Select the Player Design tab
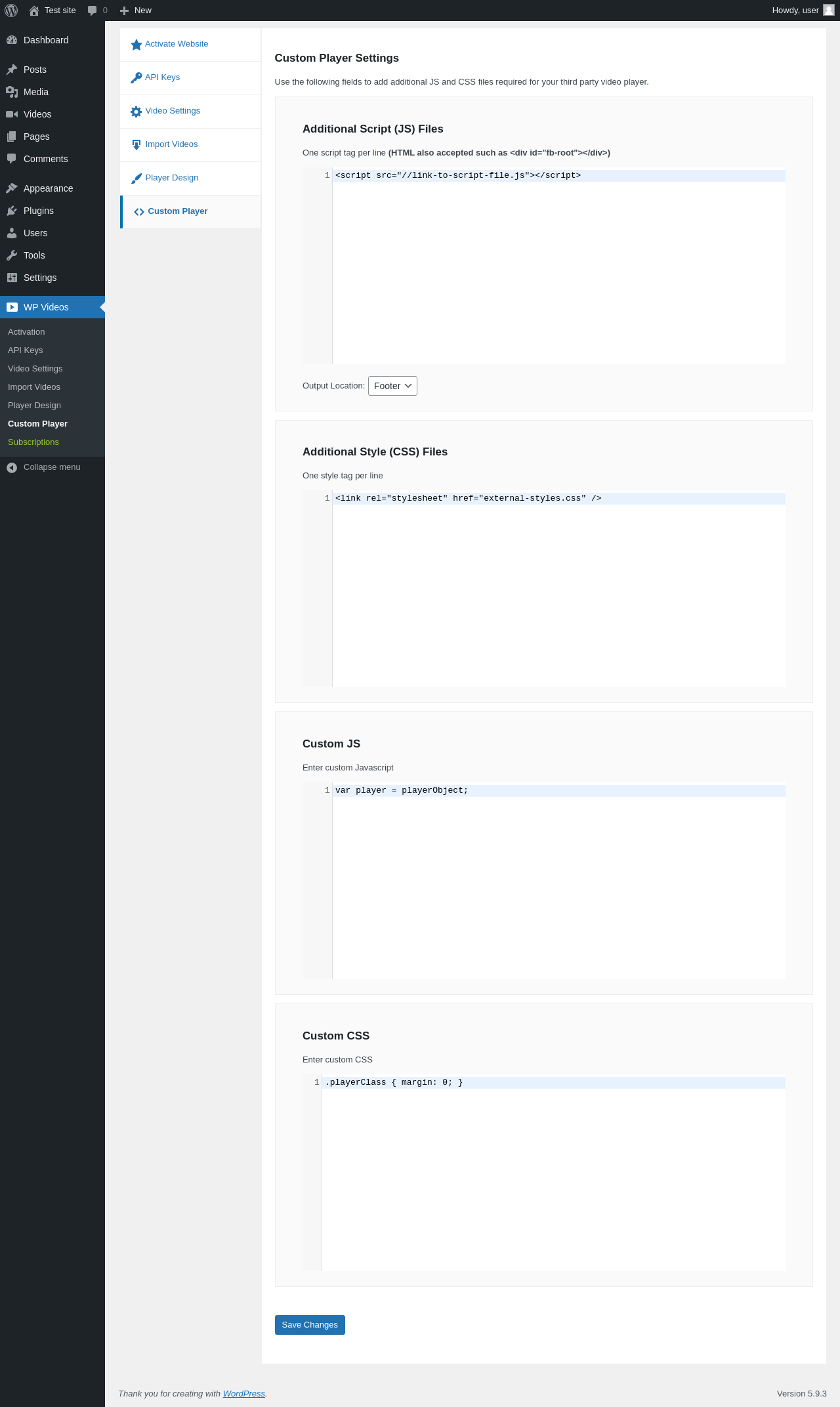Image resolution: width=840 pixels, height=1407 pixels. pos(190,178)
